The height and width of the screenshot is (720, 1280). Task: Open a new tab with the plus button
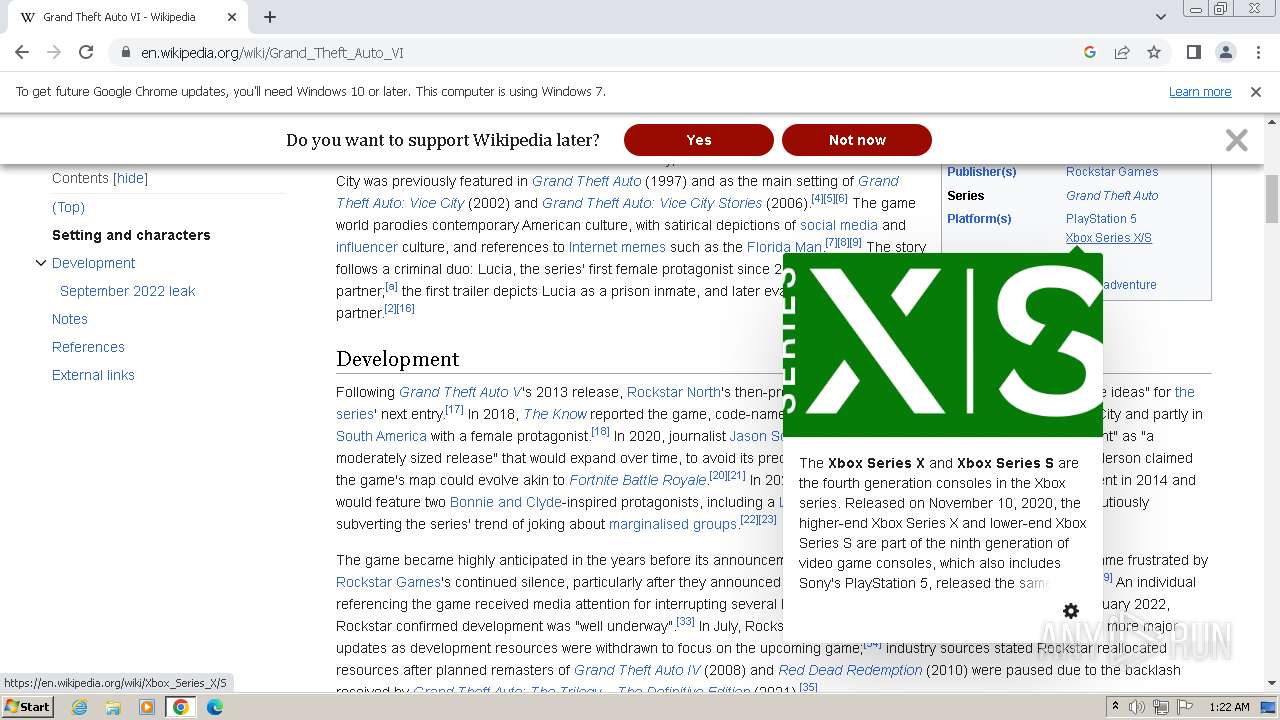click(x=270, y=17)
